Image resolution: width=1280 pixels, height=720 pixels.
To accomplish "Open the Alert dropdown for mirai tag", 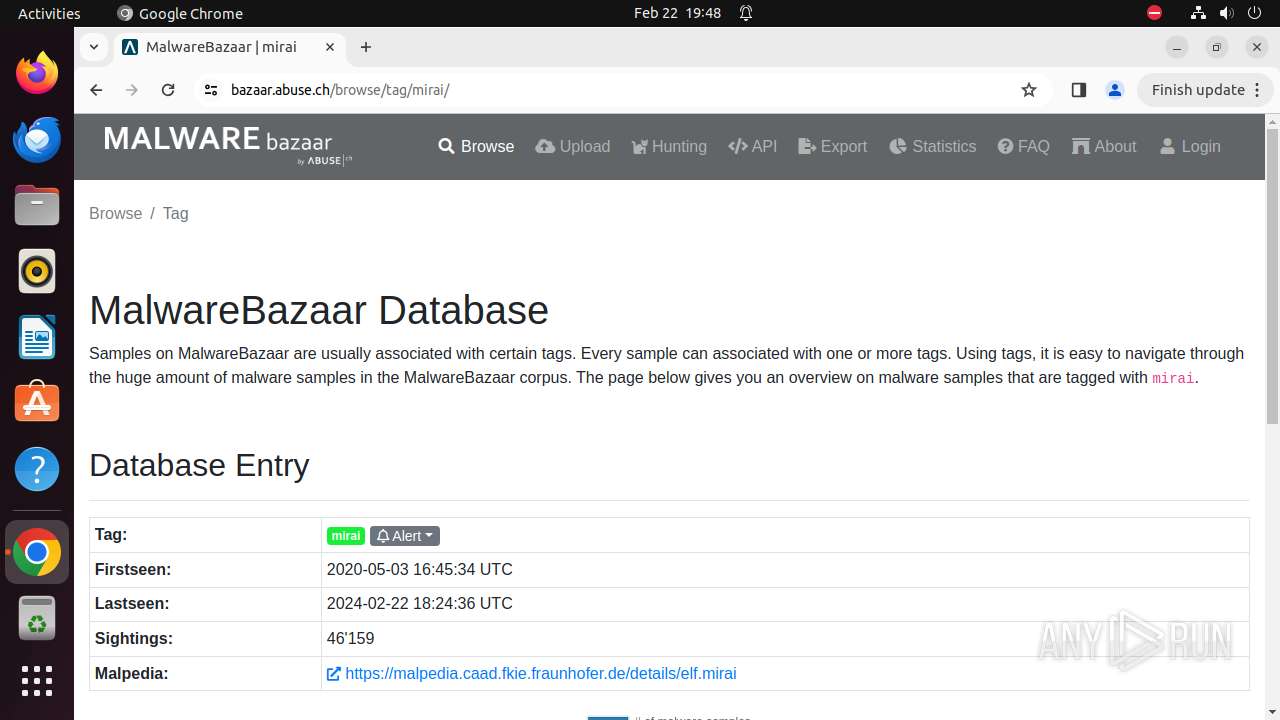I will coord(405,536).
